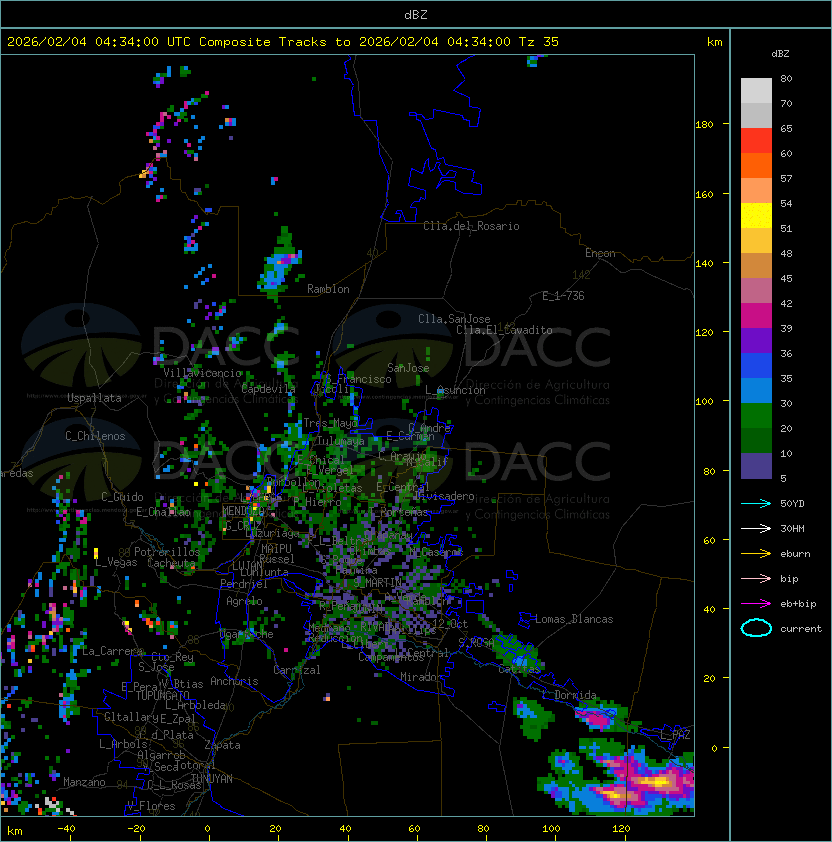Click the 'Carrizal' map label
Viewport: 832px width, 842px height.
[x=297, y=670]
